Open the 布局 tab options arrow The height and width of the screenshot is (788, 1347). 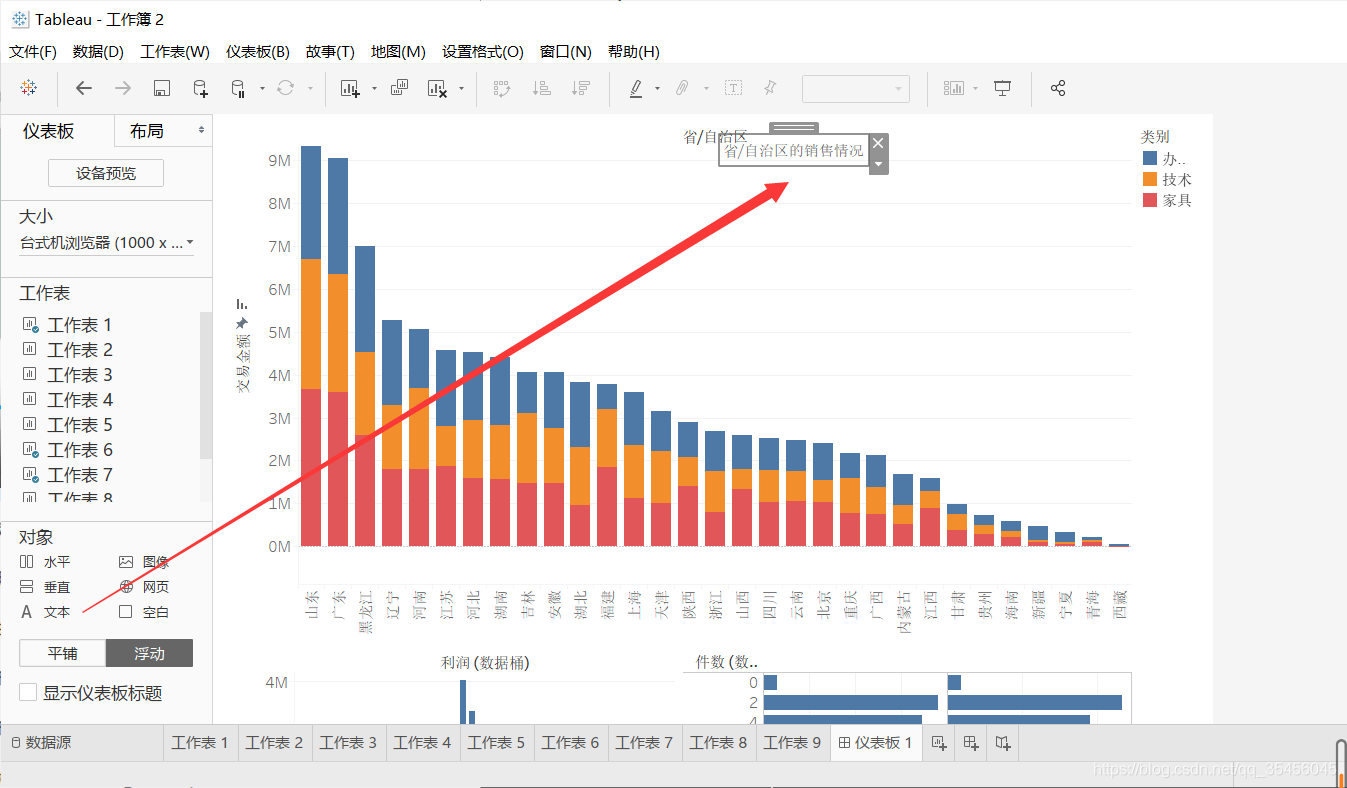coord(201,130)
